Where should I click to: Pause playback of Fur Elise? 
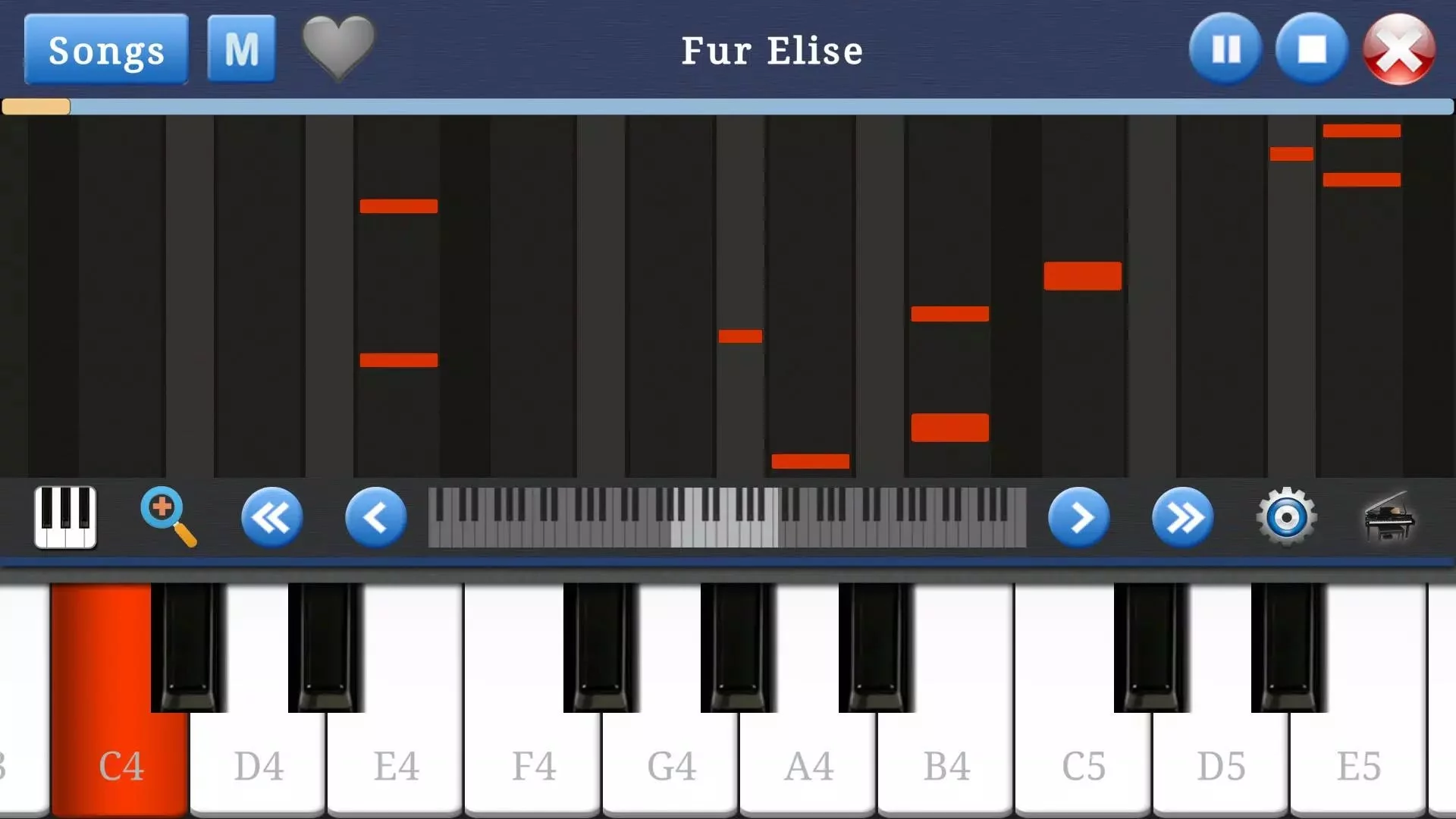1224,48
